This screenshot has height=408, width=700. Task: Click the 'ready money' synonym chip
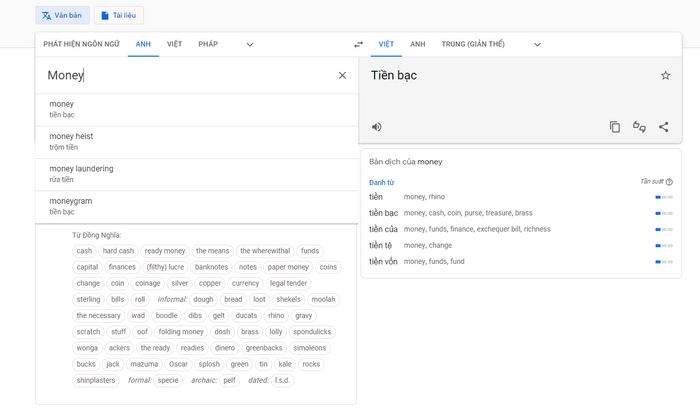pyautogui.click(x=165, y=251)
